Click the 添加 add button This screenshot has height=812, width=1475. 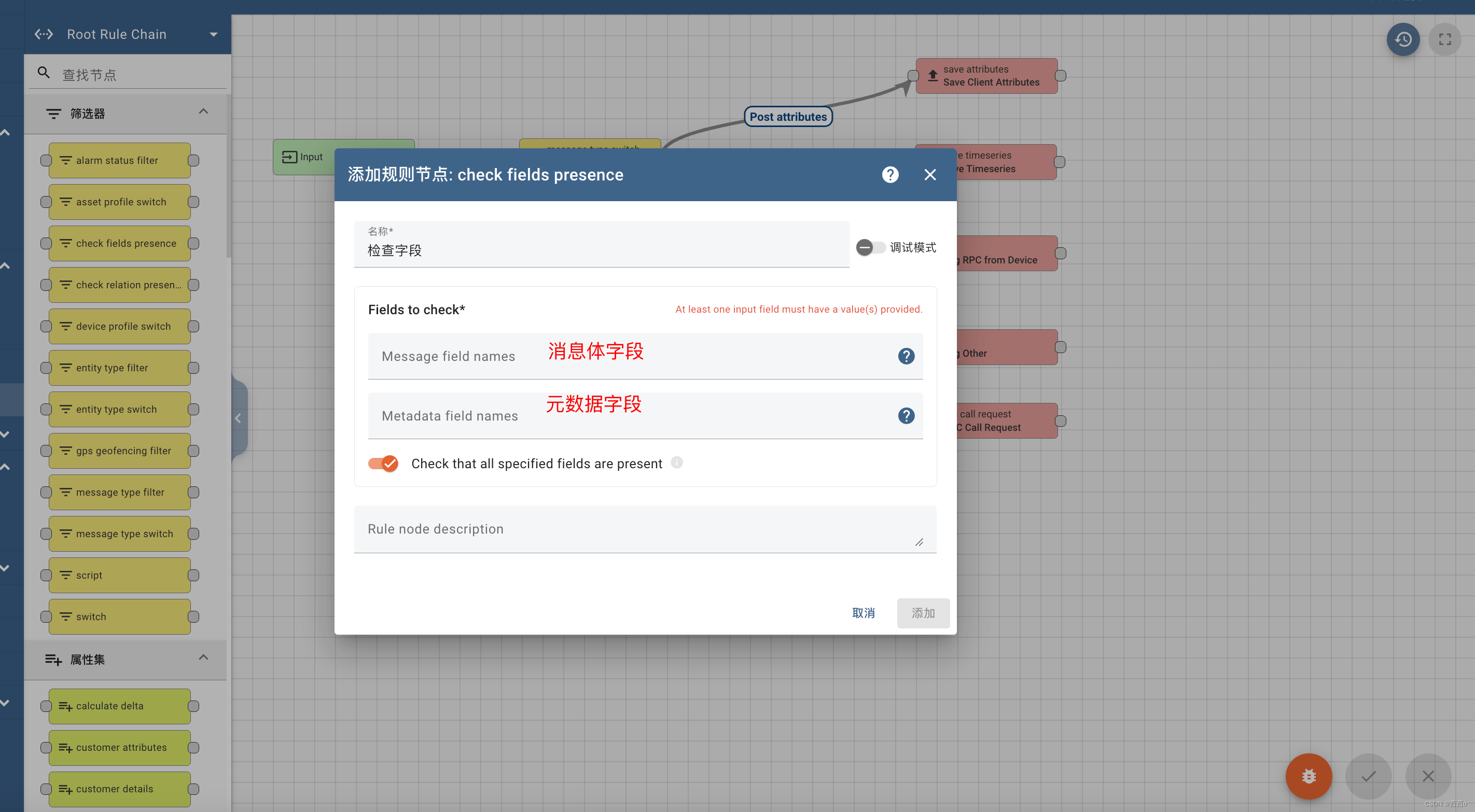point(923,613)
